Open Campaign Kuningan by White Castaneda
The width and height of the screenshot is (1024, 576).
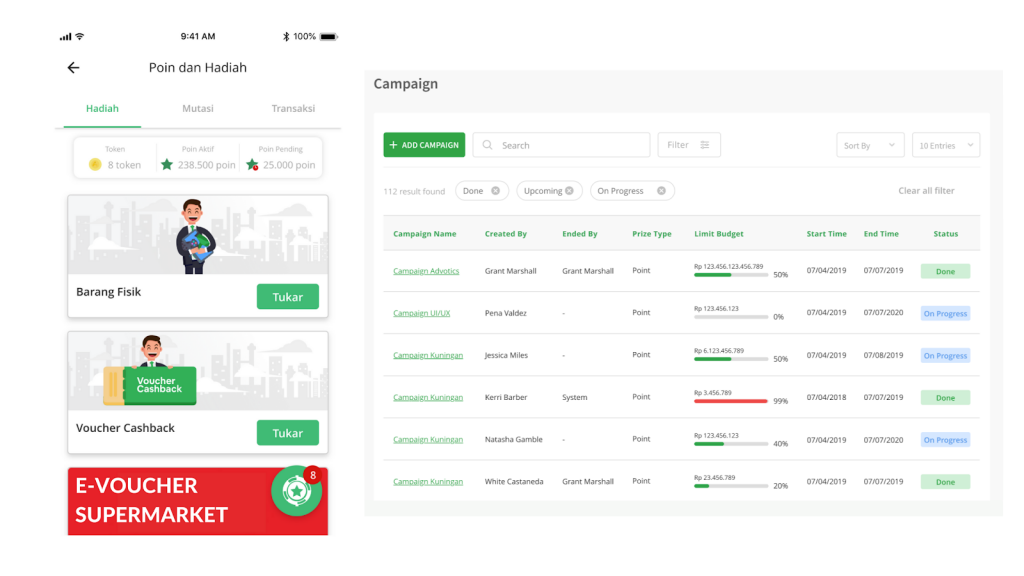428,481
